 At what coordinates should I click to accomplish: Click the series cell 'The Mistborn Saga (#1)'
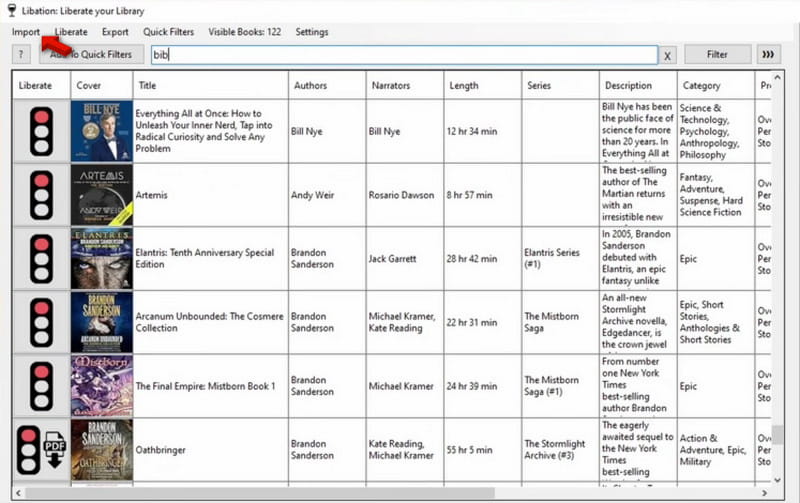[560, 386]
